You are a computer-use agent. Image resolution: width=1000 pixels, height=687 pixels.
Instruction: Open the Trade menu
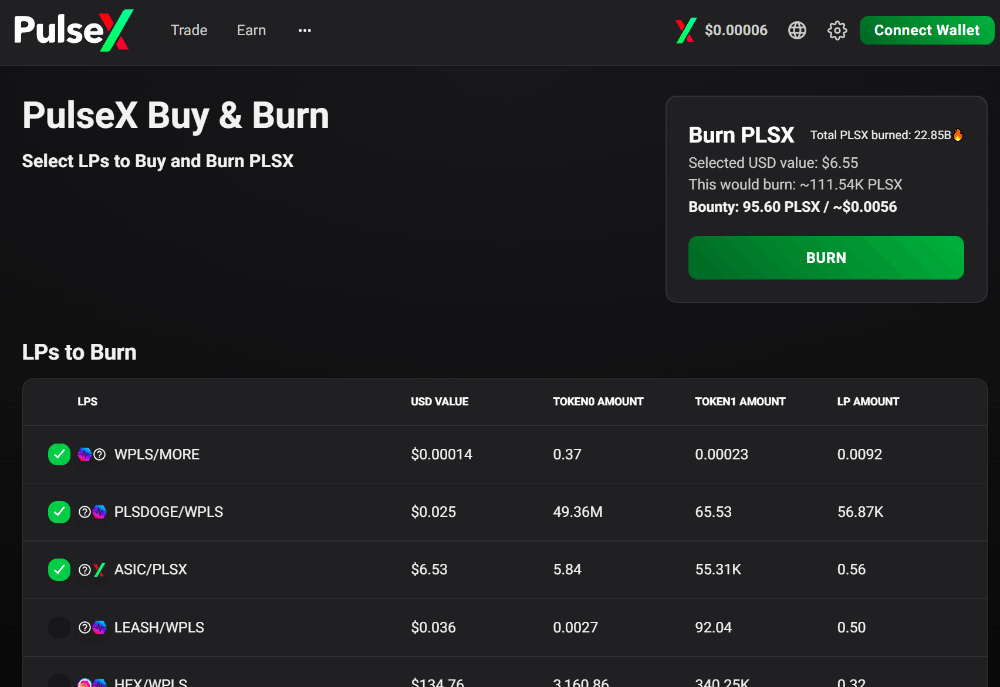click(x=189, y=30)
